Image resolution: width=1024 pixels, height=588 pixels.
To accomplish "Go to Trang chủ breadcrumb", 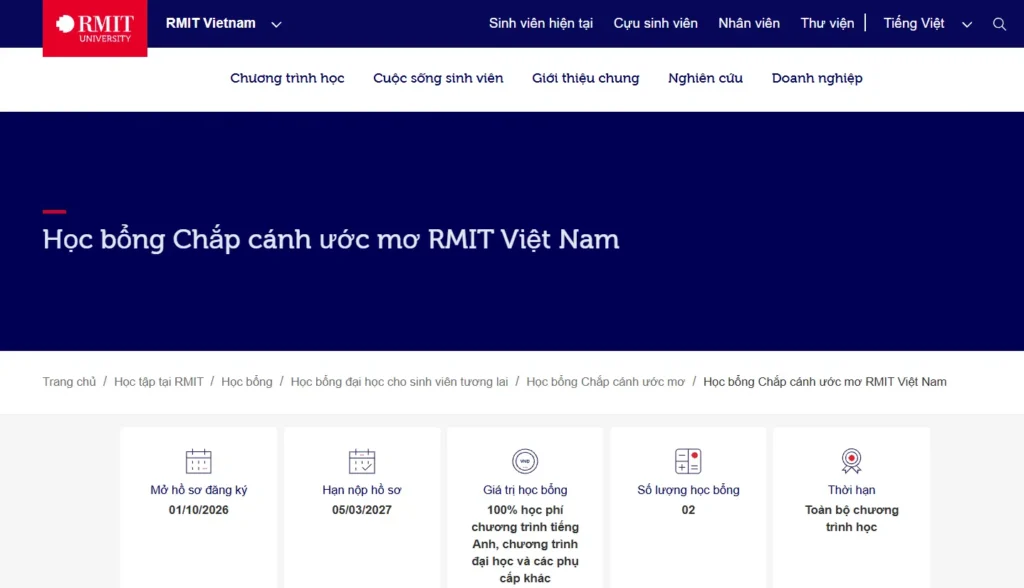I will [x=69, y=382].
